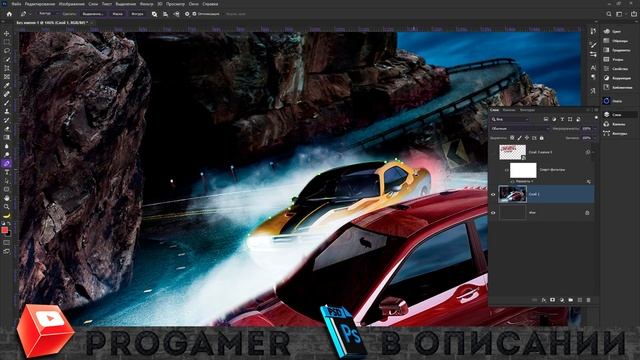Screen dimensions: 640x360
Task: Click the Маска button in options bar
Action: click(x=117, y=14)
